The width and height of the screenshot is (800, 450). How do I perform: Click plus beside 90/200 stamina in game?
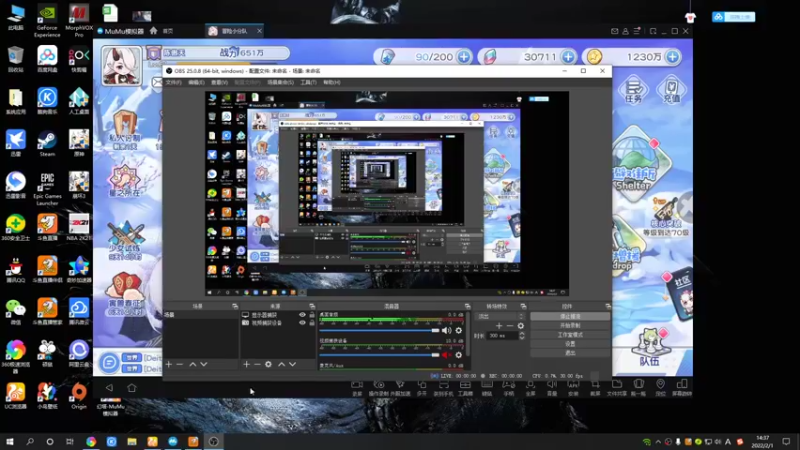(x=464, y=57)
